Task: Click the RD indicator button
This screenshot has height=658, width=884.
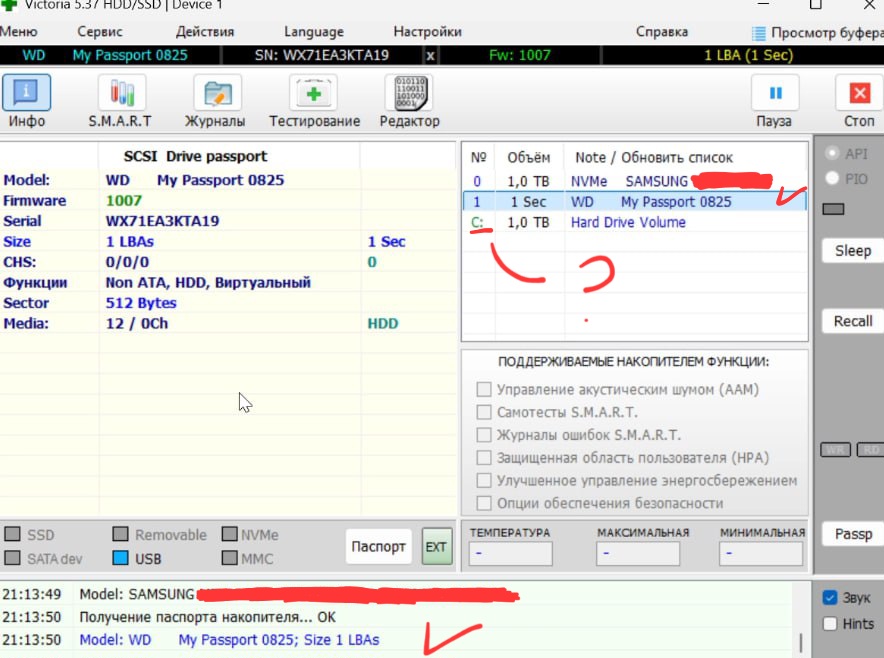Action: (870, 449)
